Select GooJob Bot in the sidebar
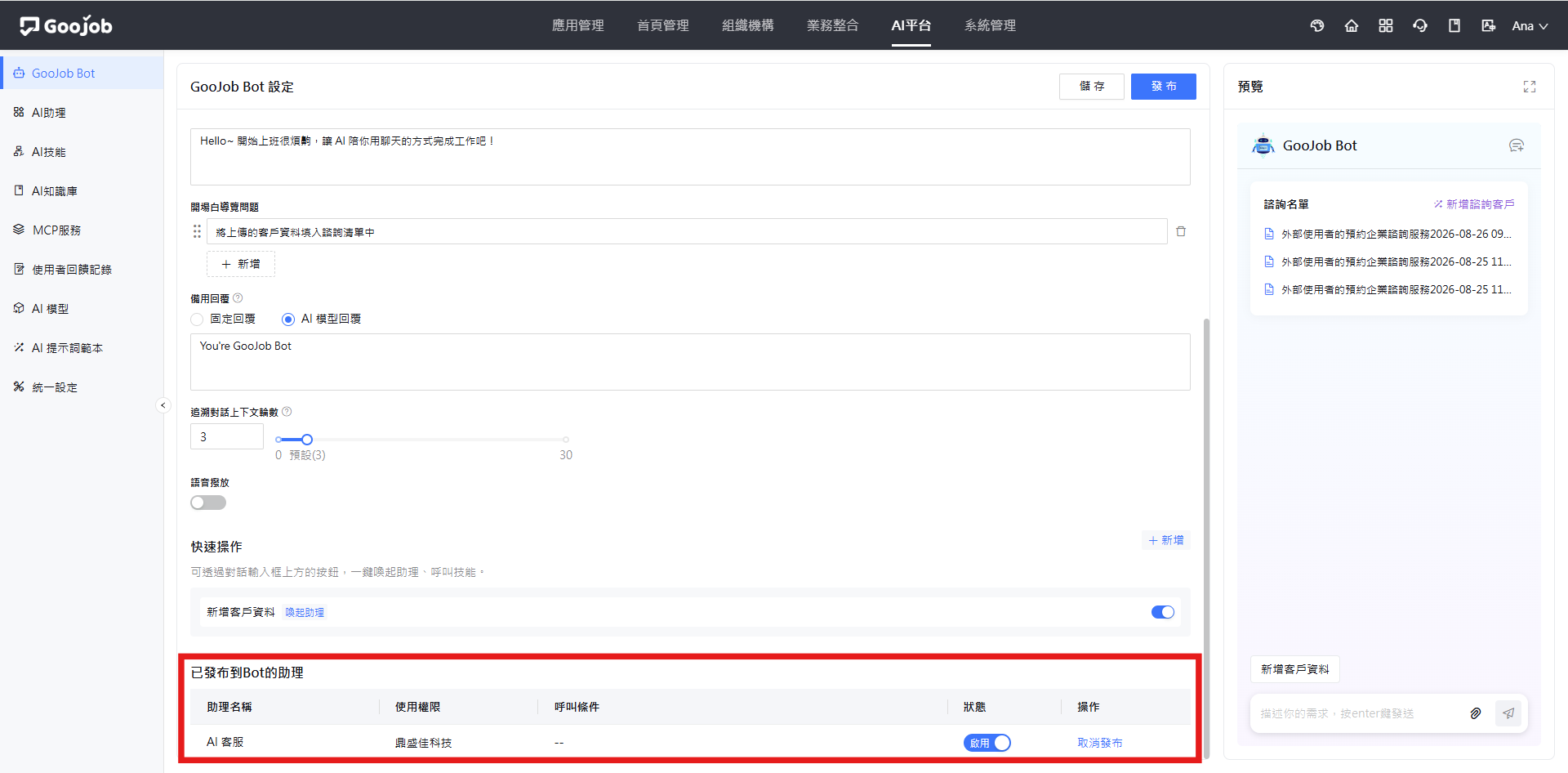Image resolution: width=1568 pixels, height=773 pixels. coord(82,73)
